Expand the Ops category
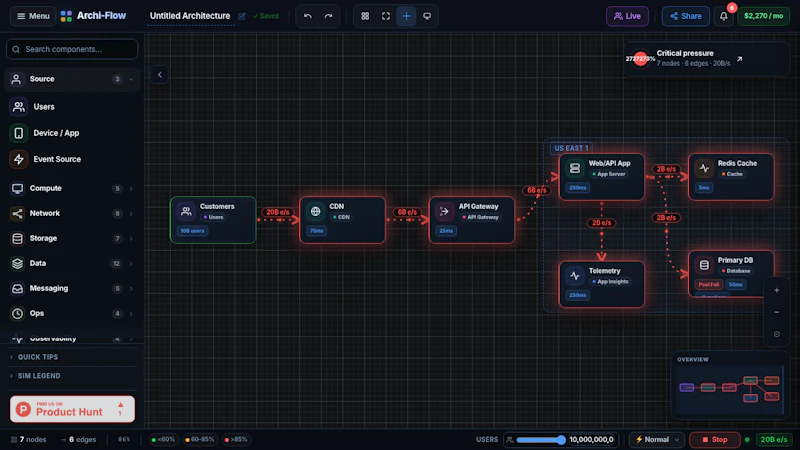The height and width of the screenshot is (450, 800). click(72, 313)
